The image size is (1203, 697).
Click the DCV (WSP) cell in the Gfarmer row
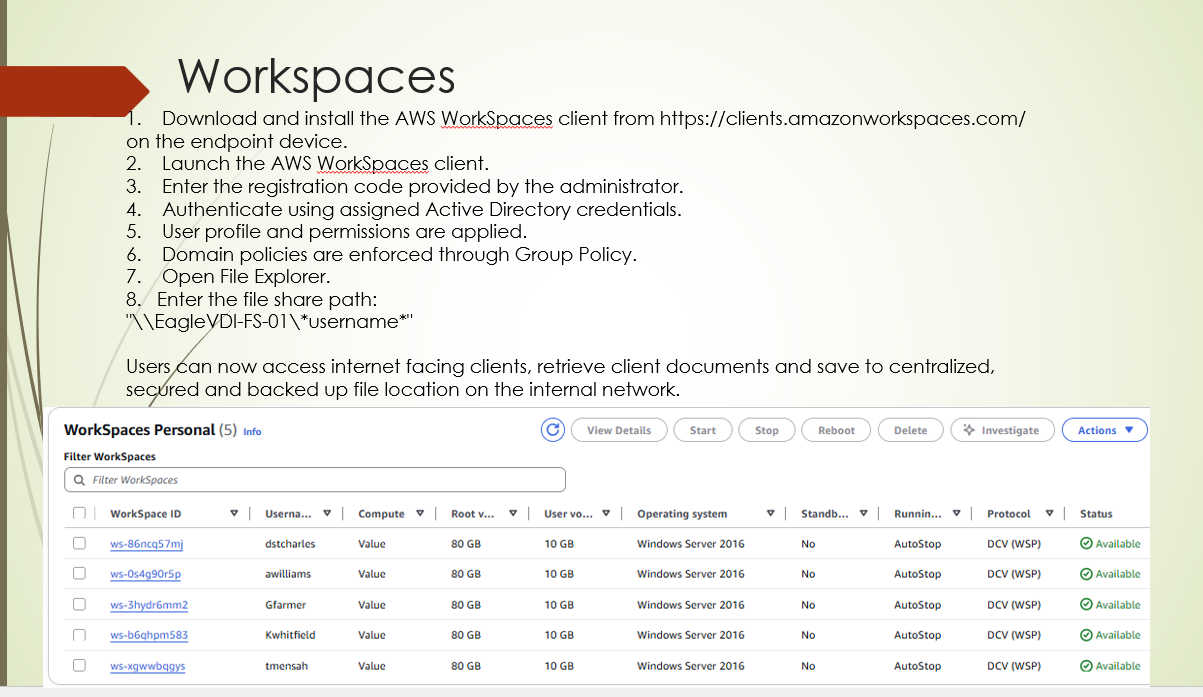click(x=1014, y=605)
